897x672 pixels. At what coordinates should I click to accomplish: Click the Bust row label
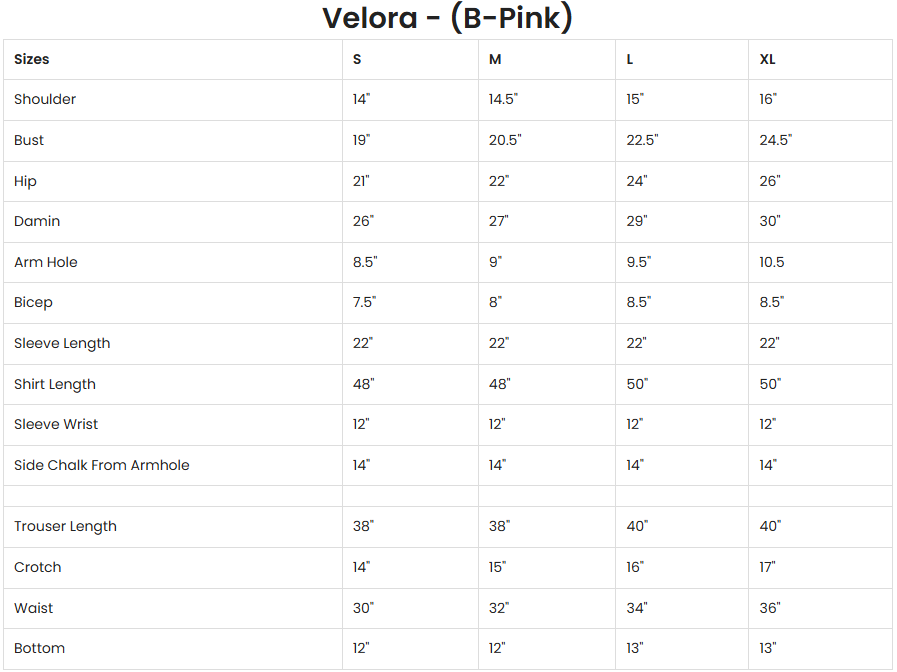point(29,140)
